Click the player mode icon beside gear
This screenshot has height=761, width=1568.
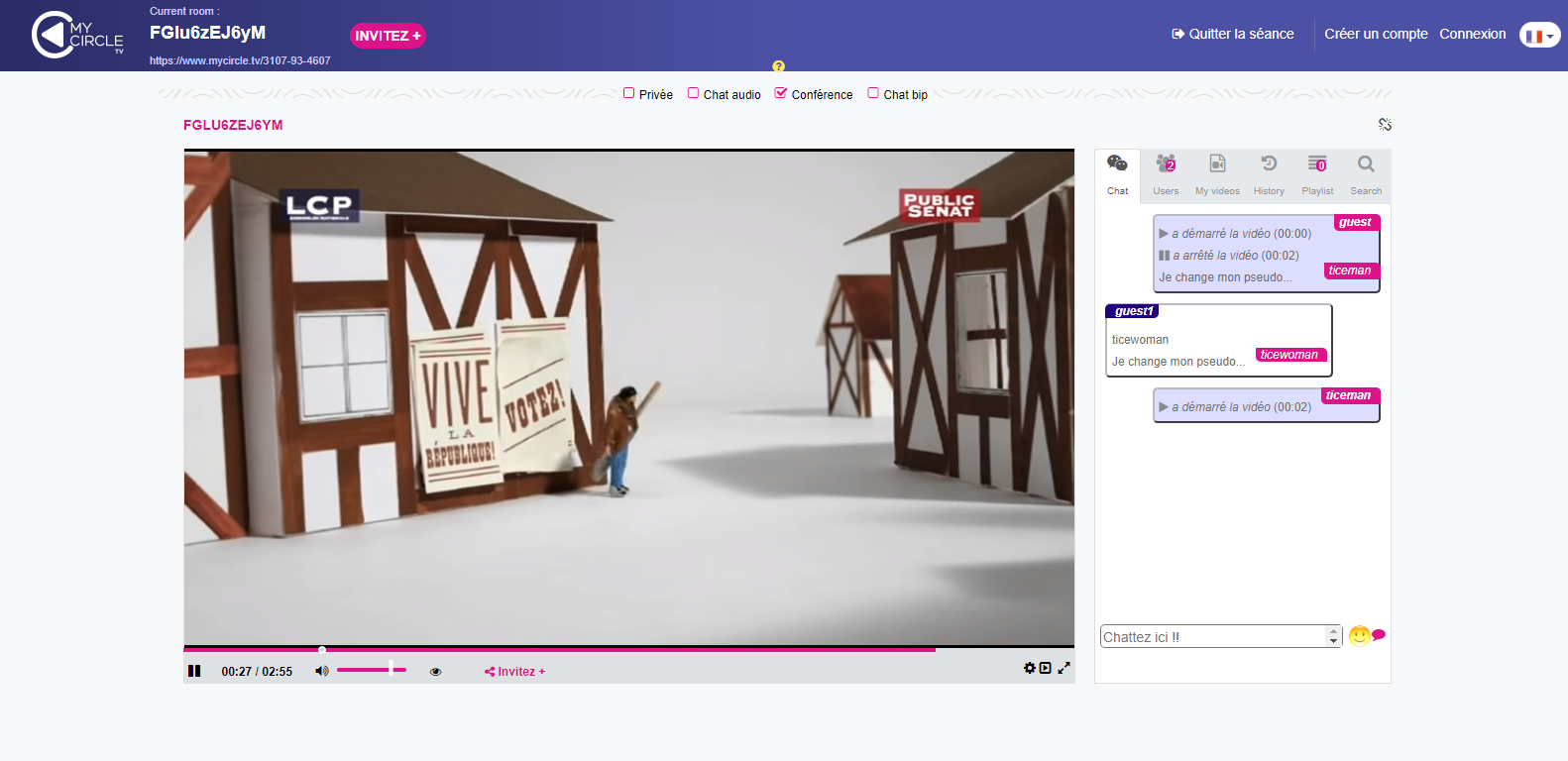tap(1046, 668)
